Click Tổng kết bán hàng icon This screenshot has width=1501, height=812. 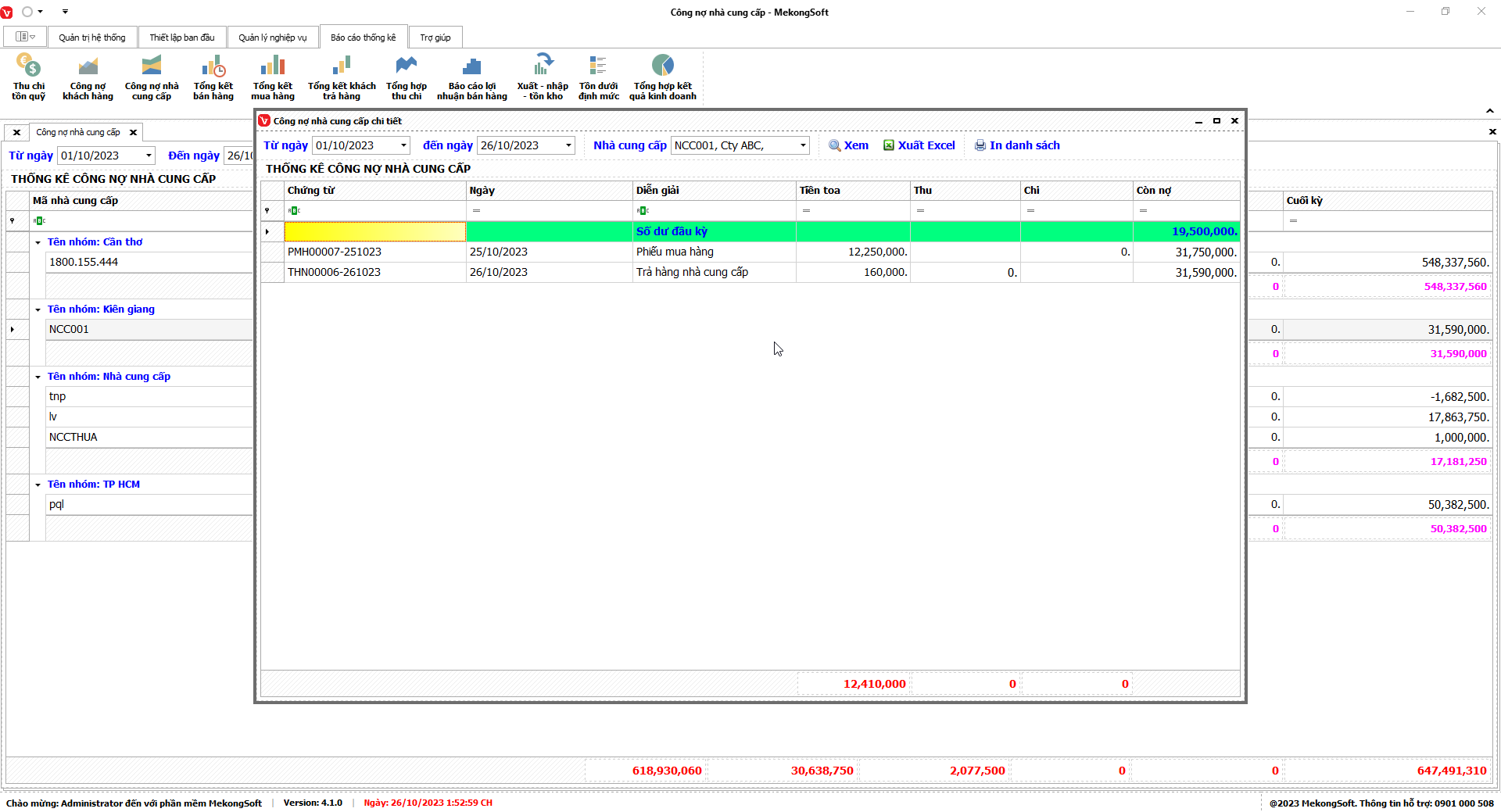point(213,77)
